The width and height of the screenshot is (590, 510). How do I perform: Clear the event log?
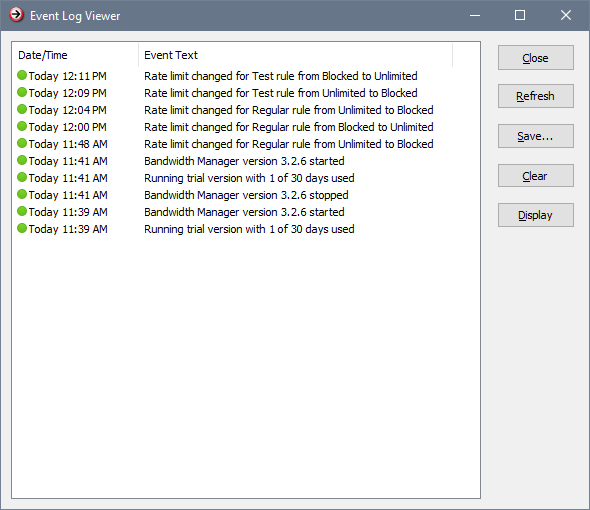(535, 175)
